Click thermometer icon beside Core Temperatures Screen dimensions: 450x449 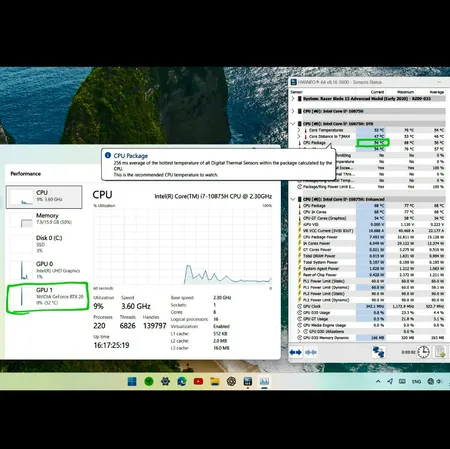(305, 130)
